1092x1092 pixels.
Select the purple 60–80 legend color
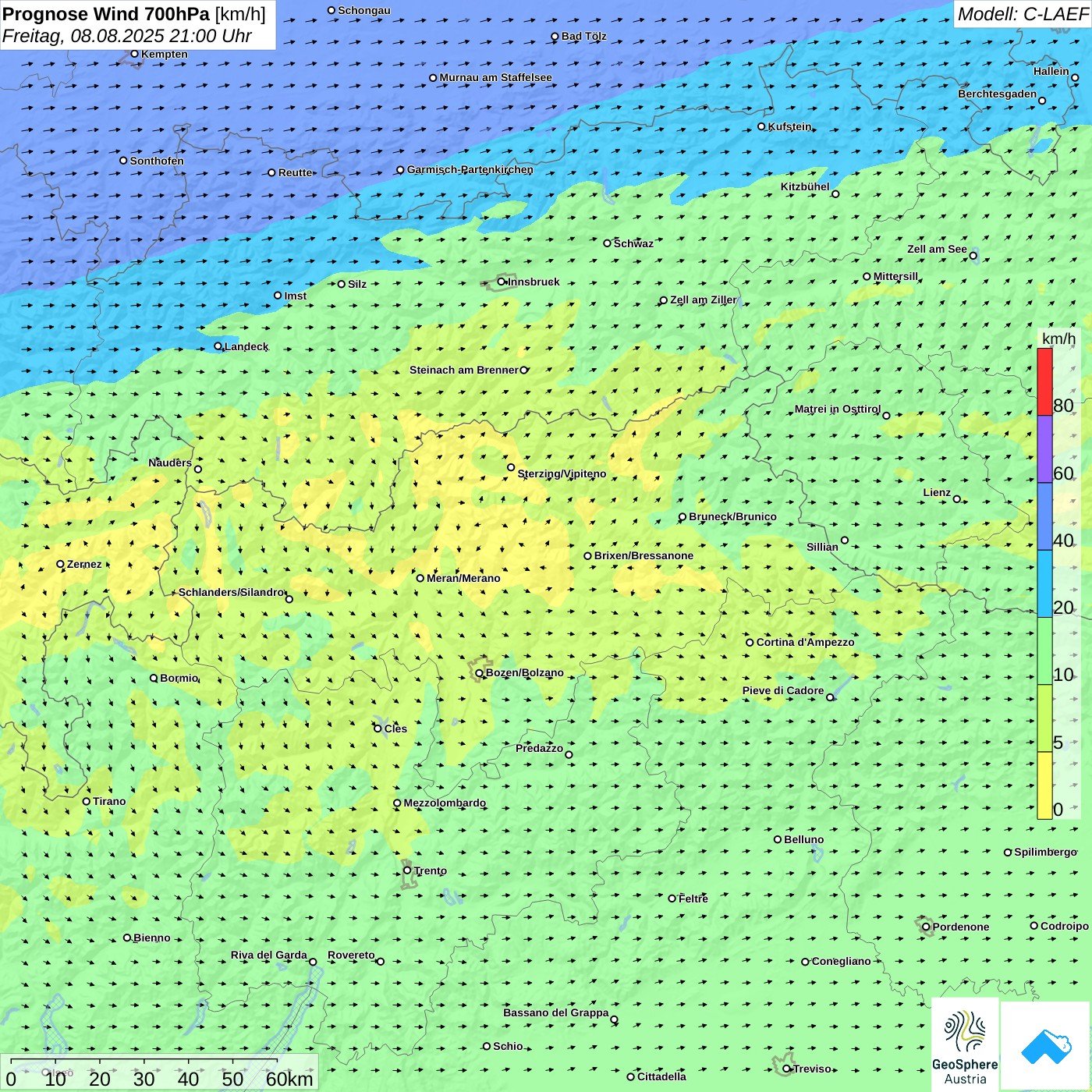1044,448
